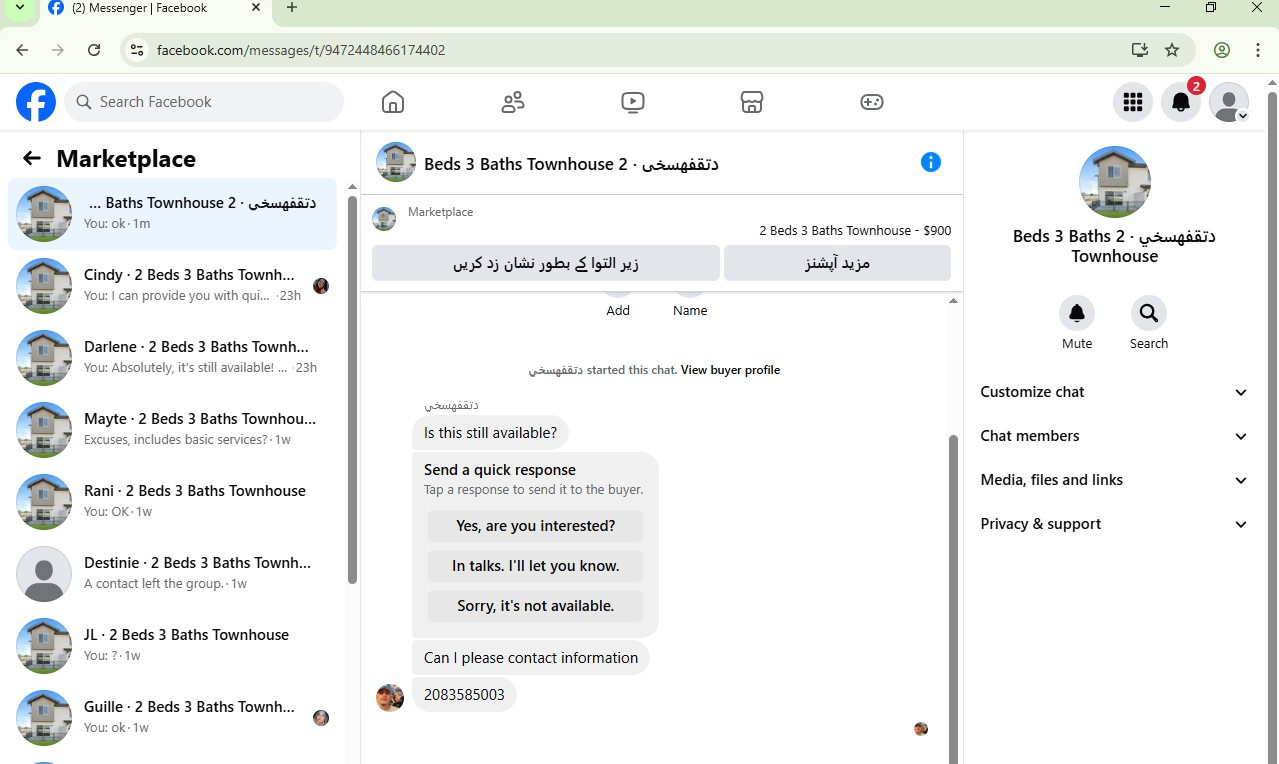The width and height of the screenshot is (1279, 764).
Task: Click the conversation list scrollbar
Action: point(352,390)
